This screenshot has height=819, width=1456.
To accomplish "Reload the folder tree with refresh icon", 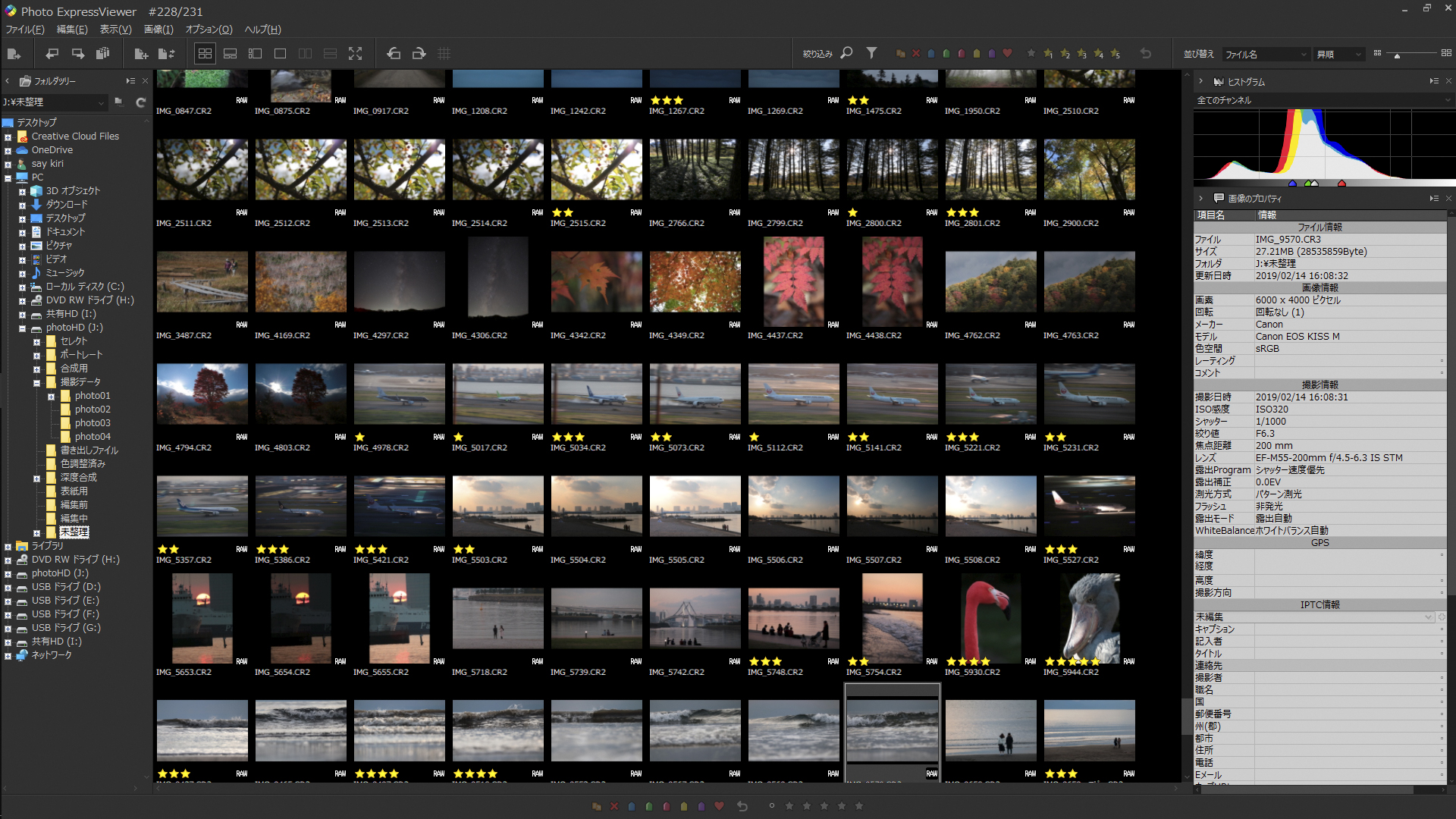I will point(140,102).
